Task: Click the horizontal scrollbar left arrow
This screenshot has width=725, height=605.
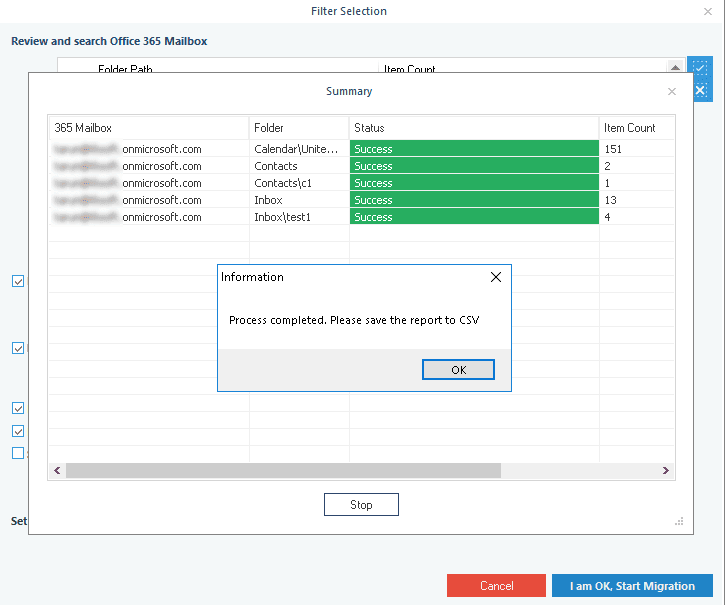Action: (x=57, y=470)
